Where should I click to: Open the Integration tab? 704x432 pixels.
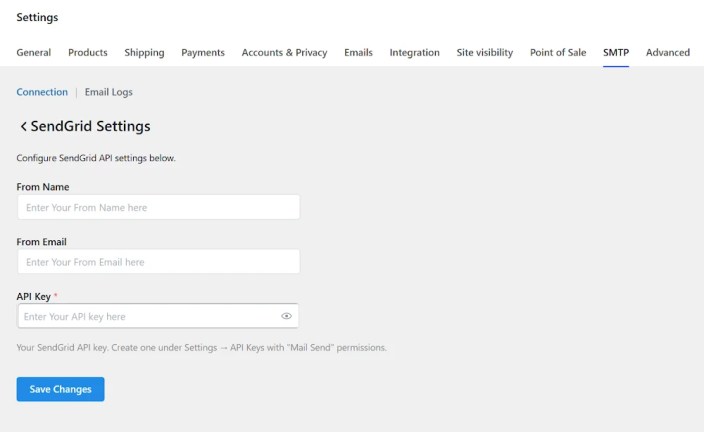point(414,53)
